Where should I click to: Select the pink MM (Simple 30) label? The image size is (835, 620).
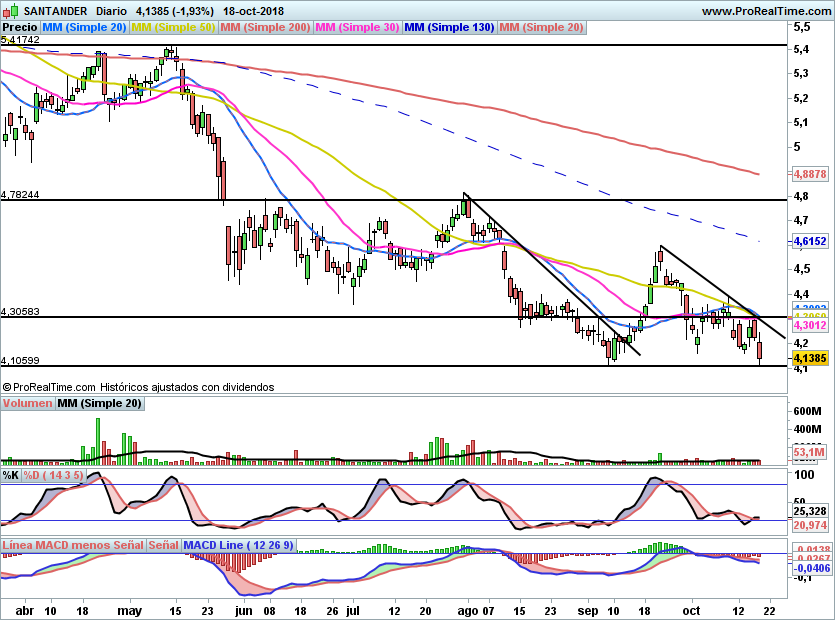(x=357, y=27)
